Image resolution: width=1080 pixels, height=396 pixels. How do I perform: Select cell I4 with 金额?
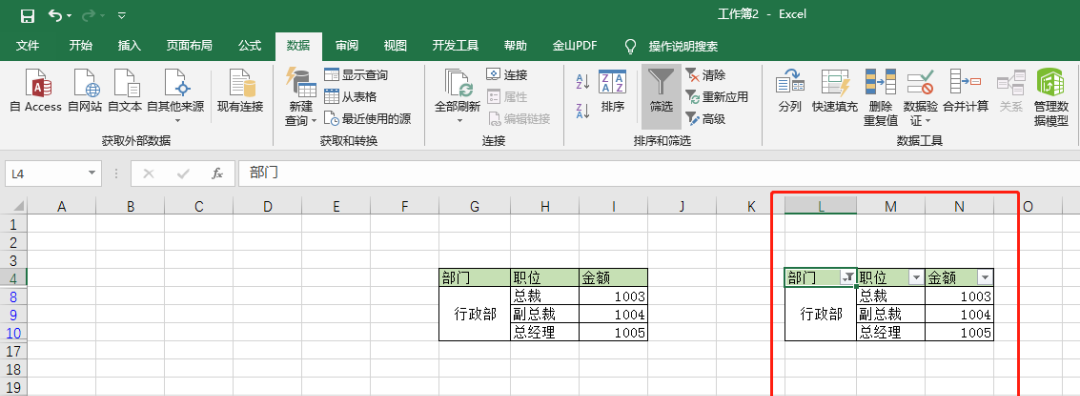614,278
